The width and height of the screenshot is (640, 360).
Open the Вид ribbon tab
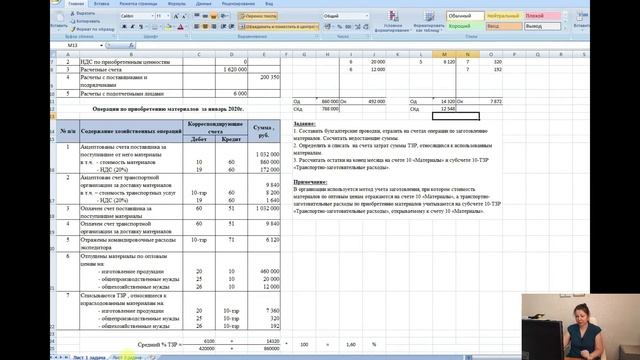point(269,4)
